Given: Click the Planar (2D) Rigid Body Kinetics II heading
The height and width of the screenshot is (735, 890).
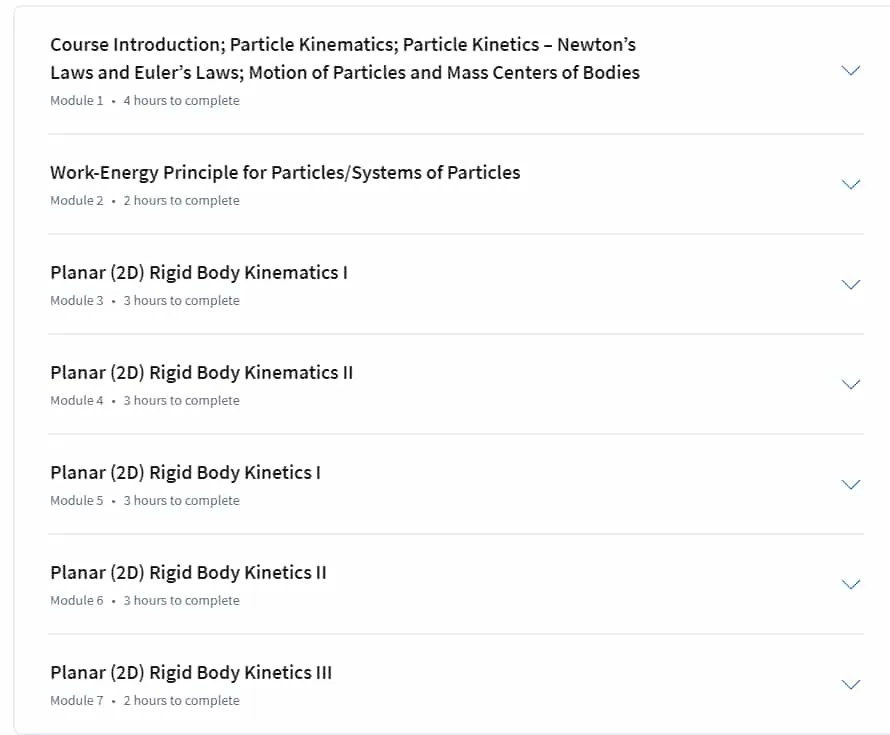Looking at the screenshot, I should coord(188,573).
